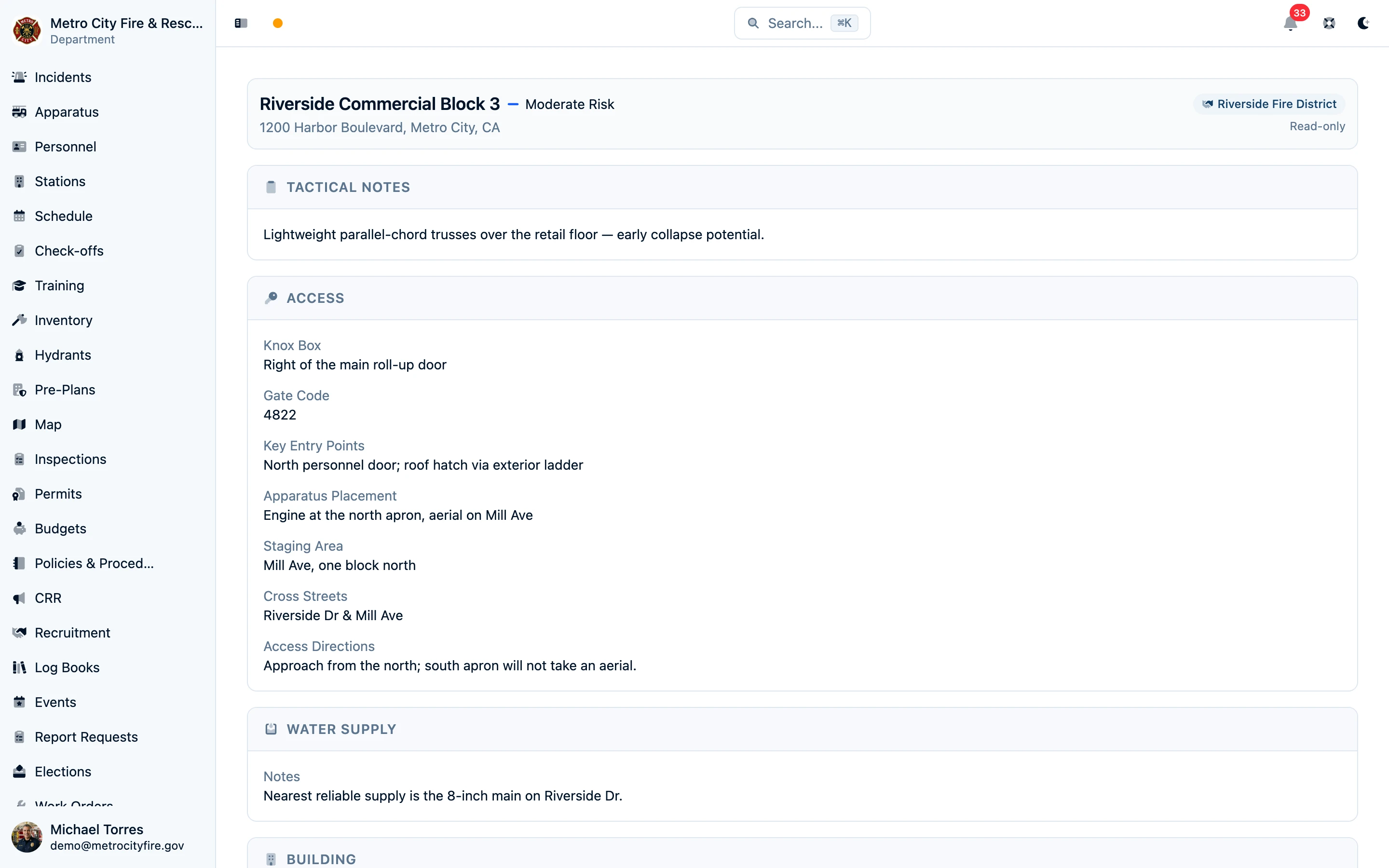Screen dimensions: 1389x868
Task: Open Incidents via its siren icon
Action: 19,77
